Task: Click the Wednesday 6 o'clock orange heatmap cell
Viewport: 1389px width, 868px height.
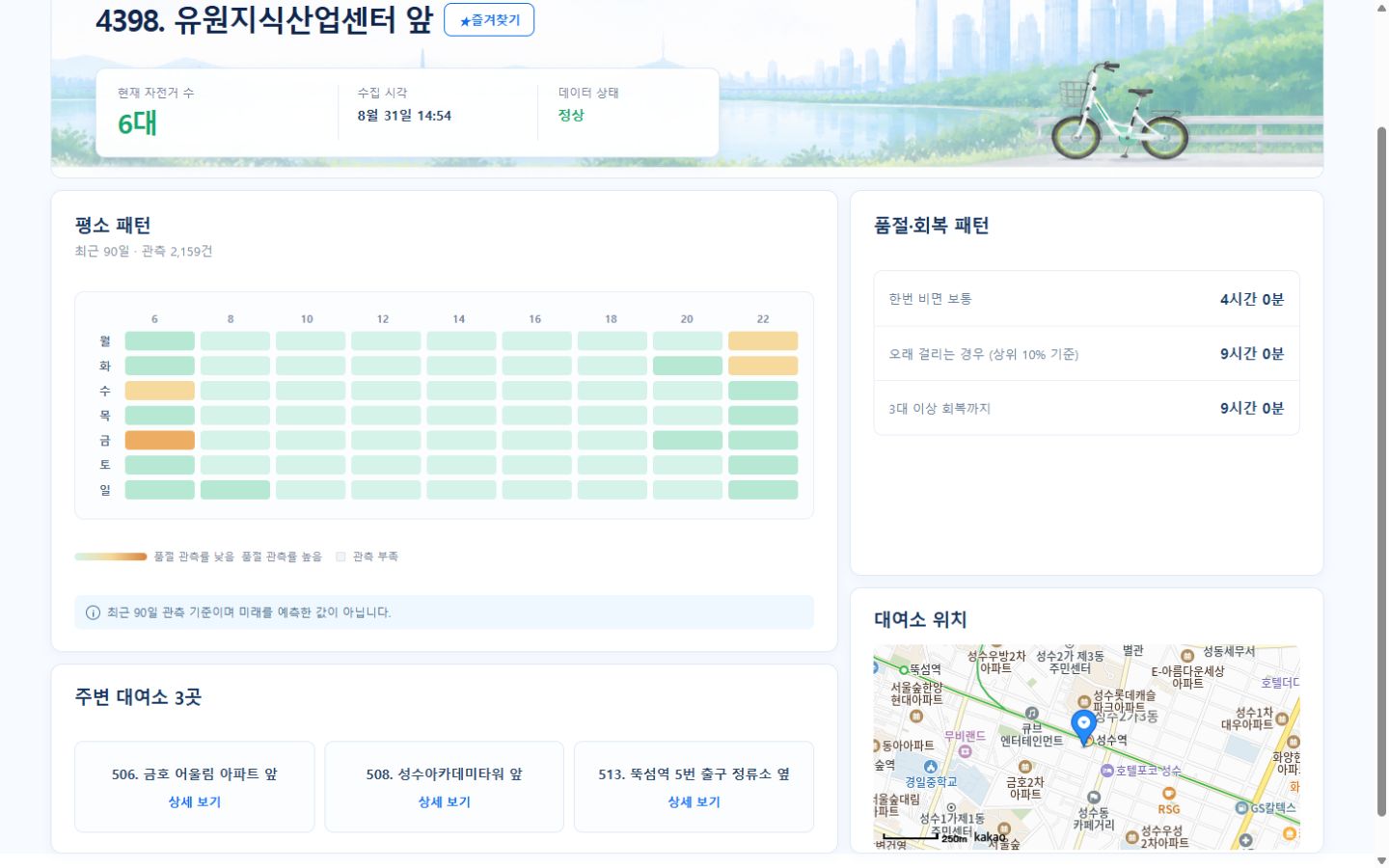Action: click(x=160, y=391)
